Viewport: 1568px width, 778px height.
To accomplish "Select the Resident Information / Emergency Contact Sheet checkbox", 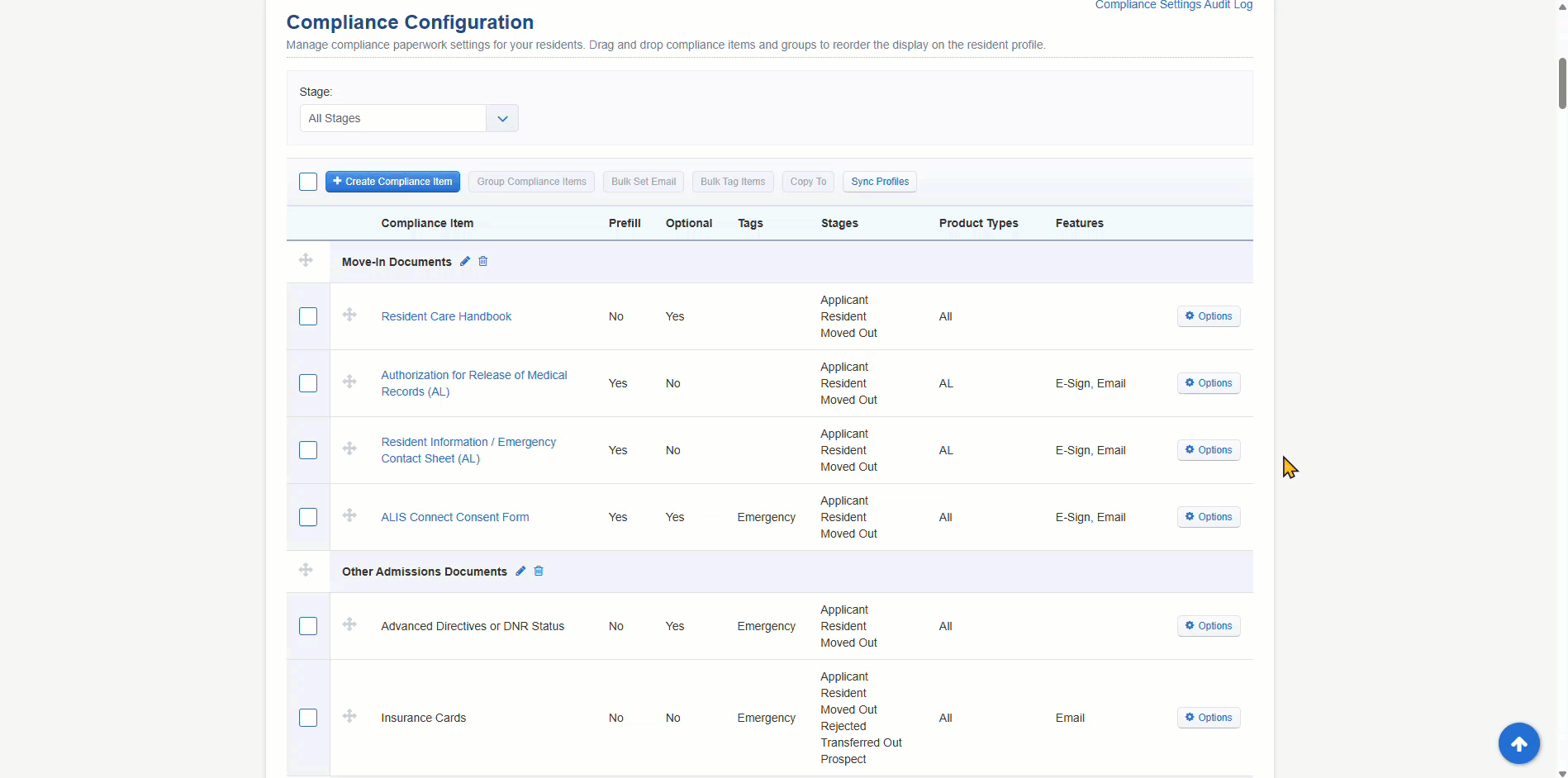I will coord(308,450).
